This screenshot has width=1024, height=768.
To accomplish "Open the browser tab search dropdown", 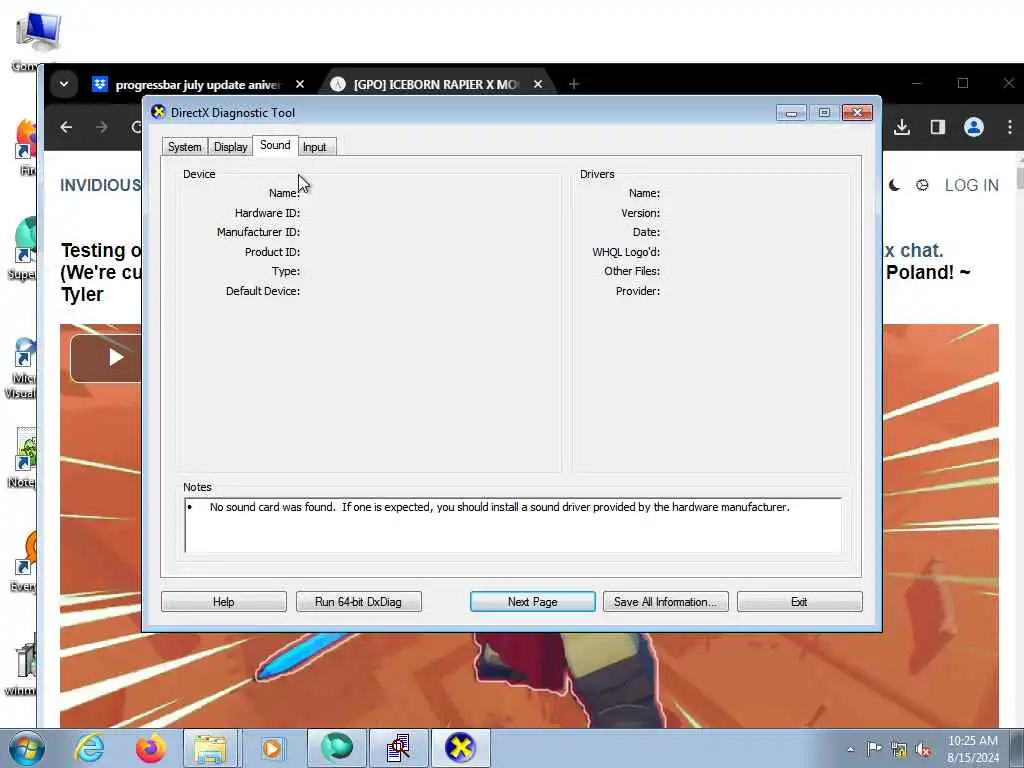I will tap(64, 84).
